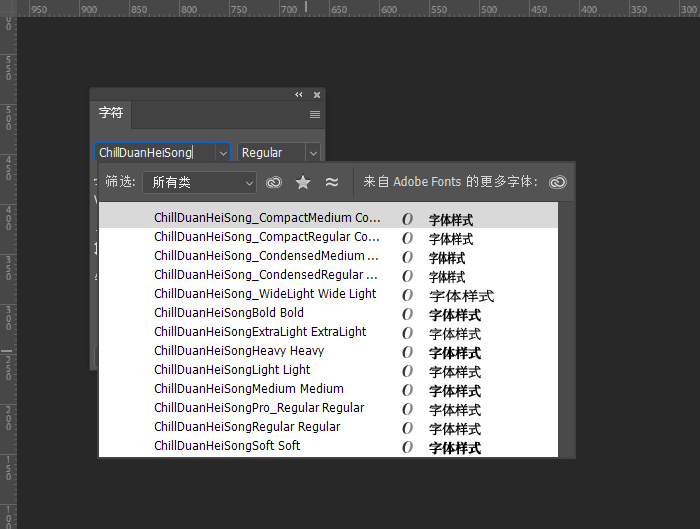The width and height of the screenshot is (700, 529).
Task: Select ChillDuanHeiSong_CompactRegular font
Action: click(329, 237)
